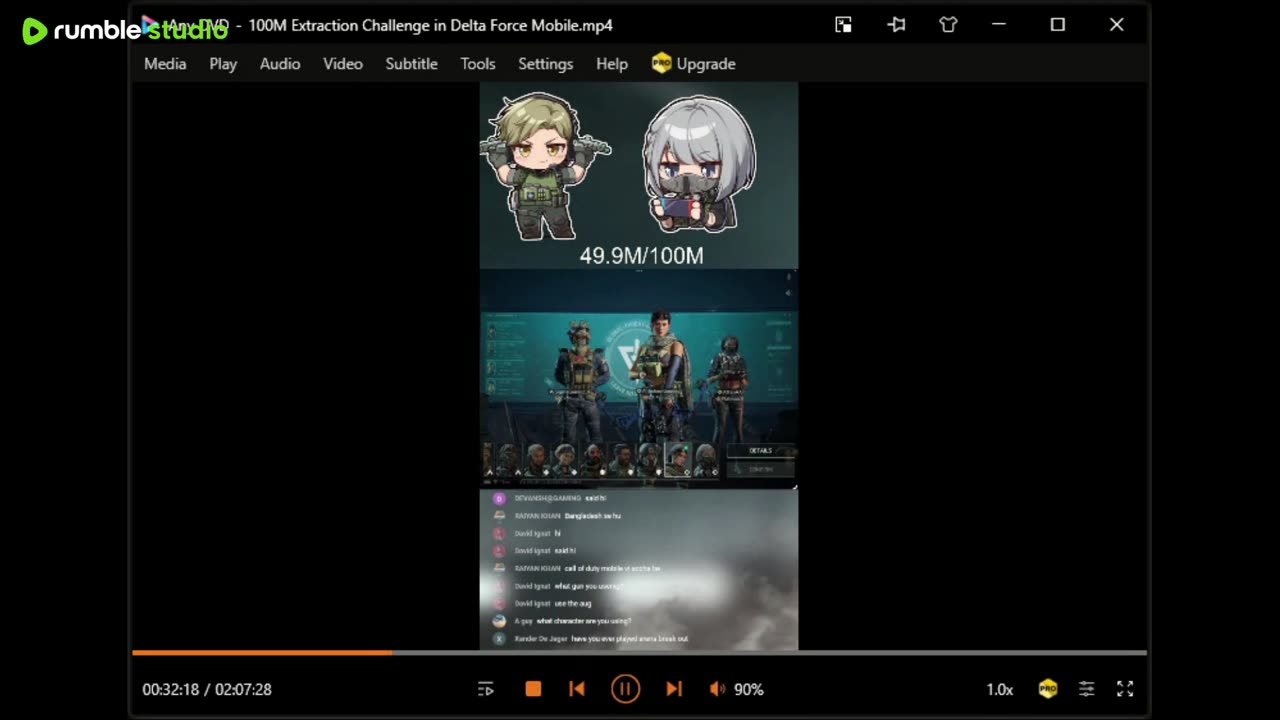
Task: Close the player window
Action: pyautogui.click(x=1117, y=25)
